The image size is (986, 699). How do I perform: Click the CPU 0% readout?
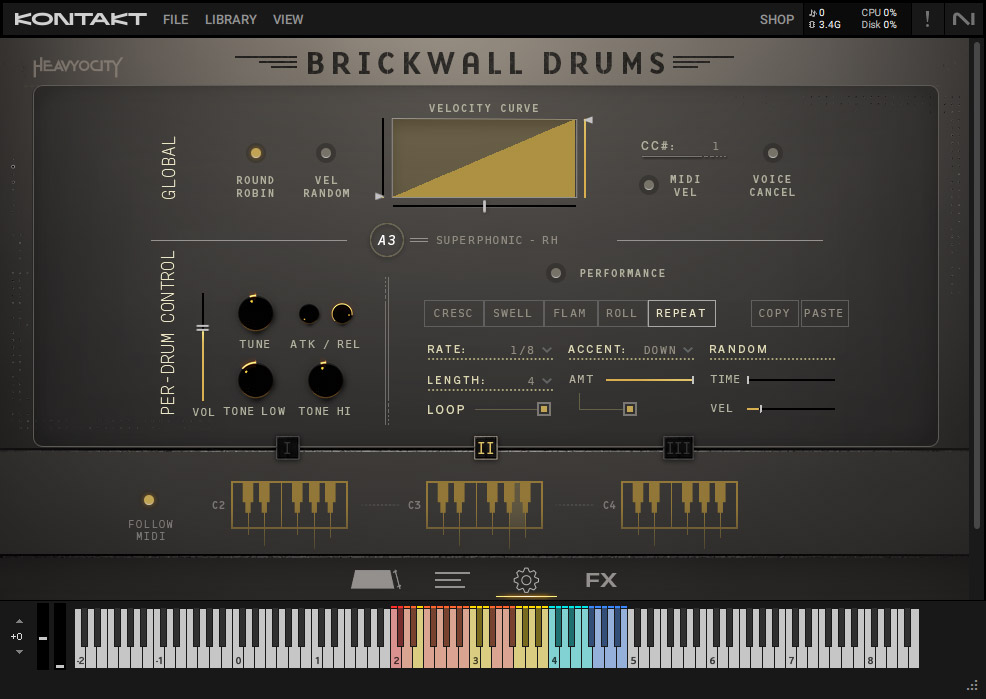878,13
